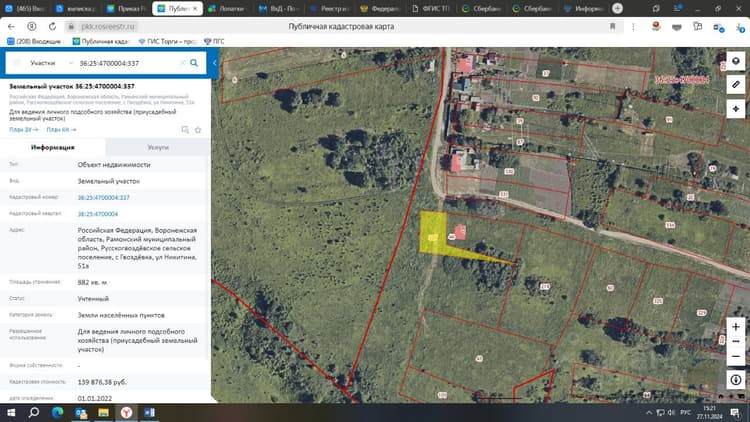This screenshot has height=422, width=750.
Task: Click the cadastral quarter link 36:25:4700004
Action: tap(98, 214)
